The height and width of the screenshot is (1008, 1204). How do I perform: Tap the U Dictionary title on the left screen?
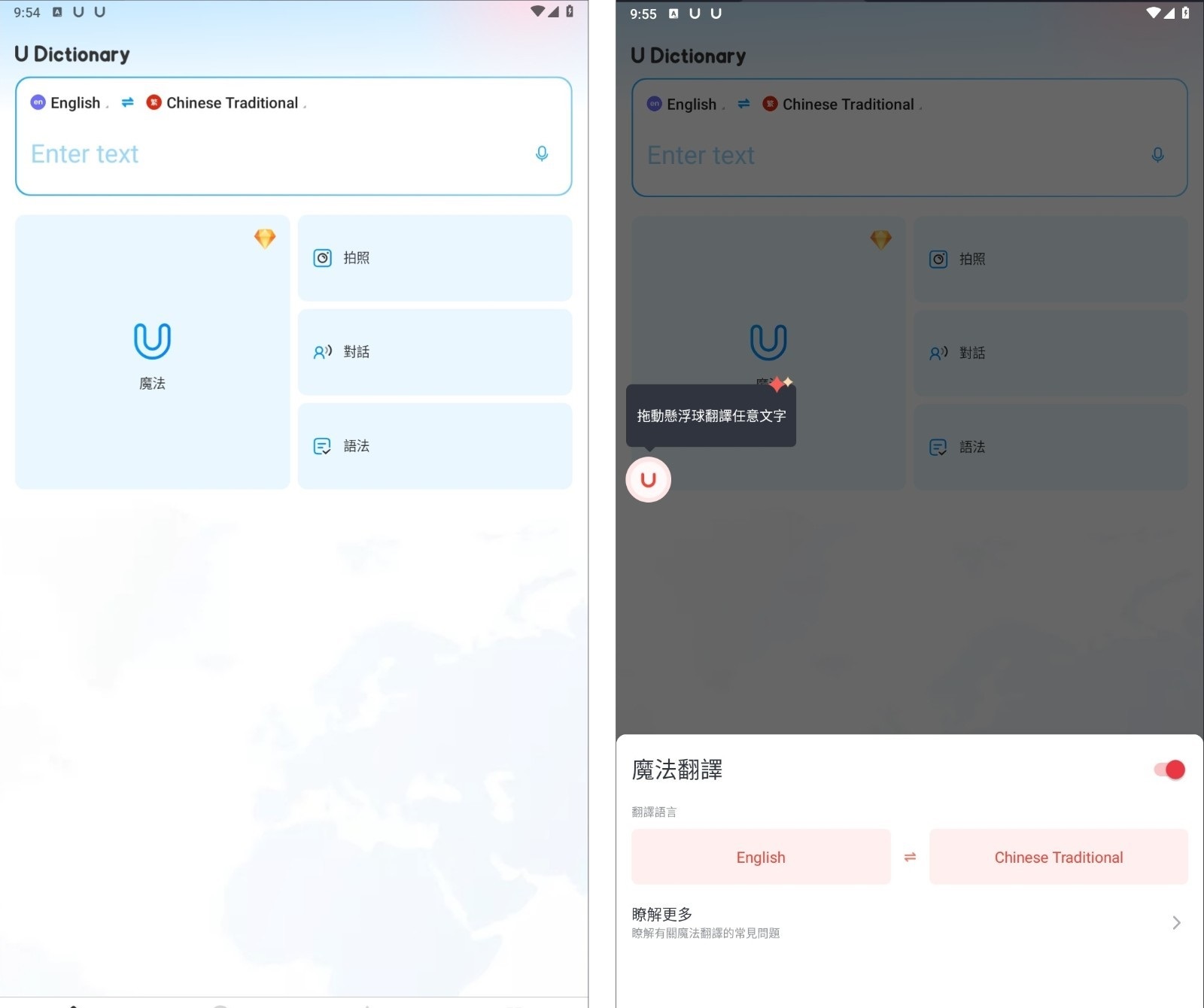pyautogui.click(x=72, y=54)
